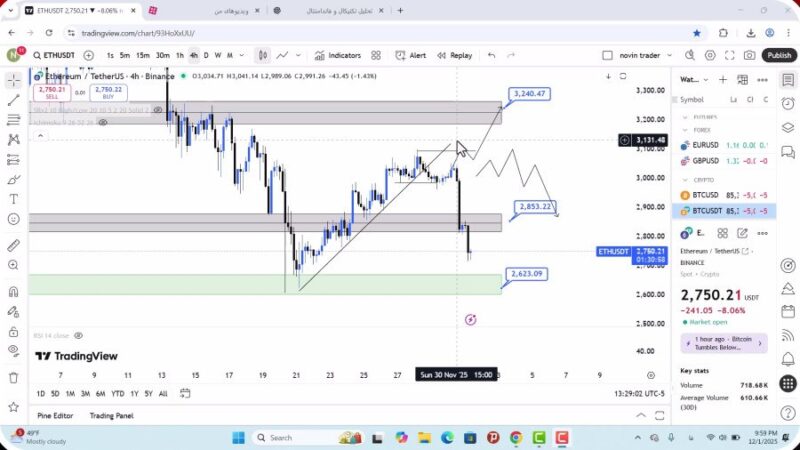Switch to the Trading Panel tab

(x=111, y=416)
